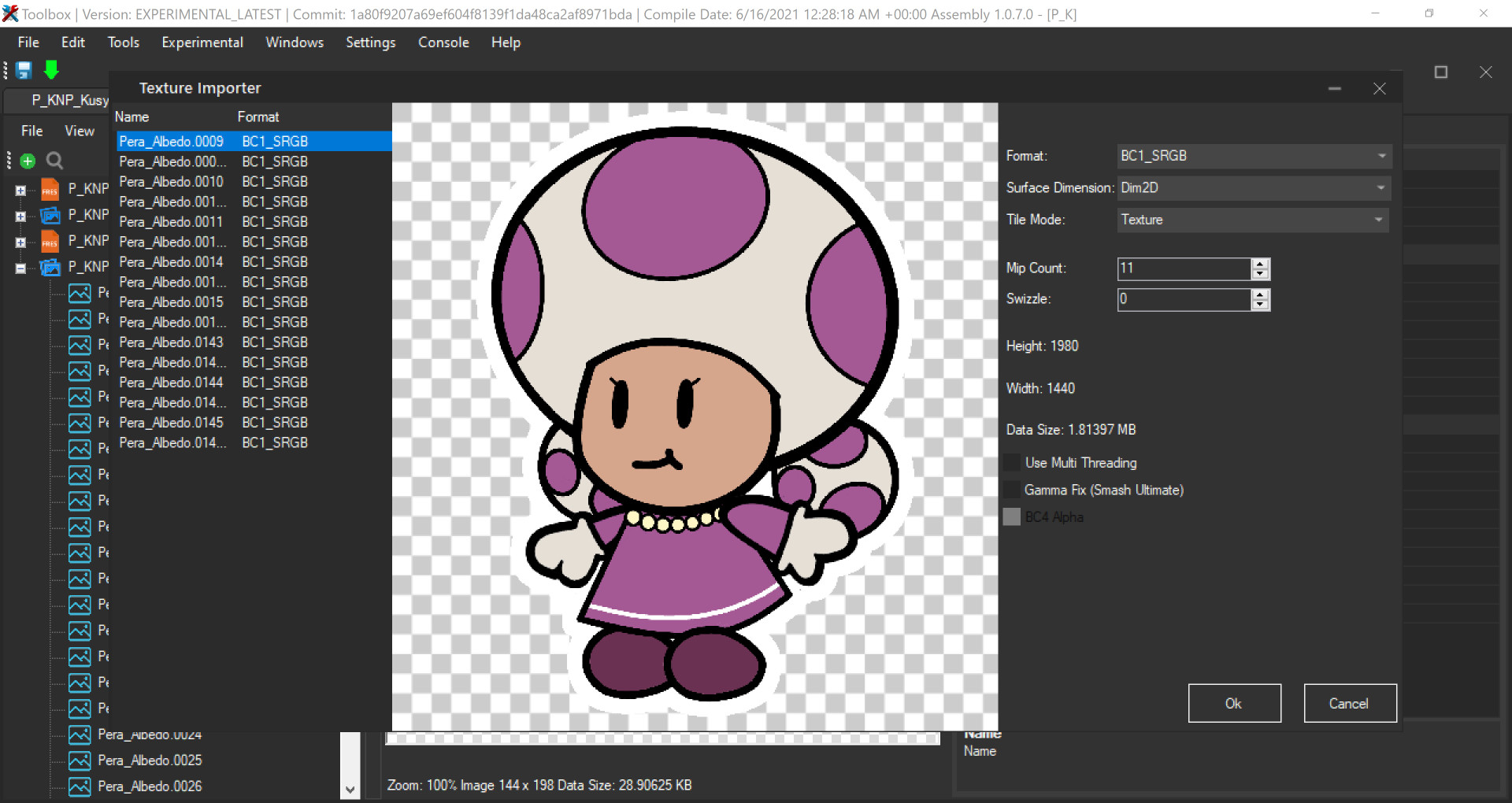
Task: Enable the Use Multi Threading checkbox
Action: click(1010, 462)
